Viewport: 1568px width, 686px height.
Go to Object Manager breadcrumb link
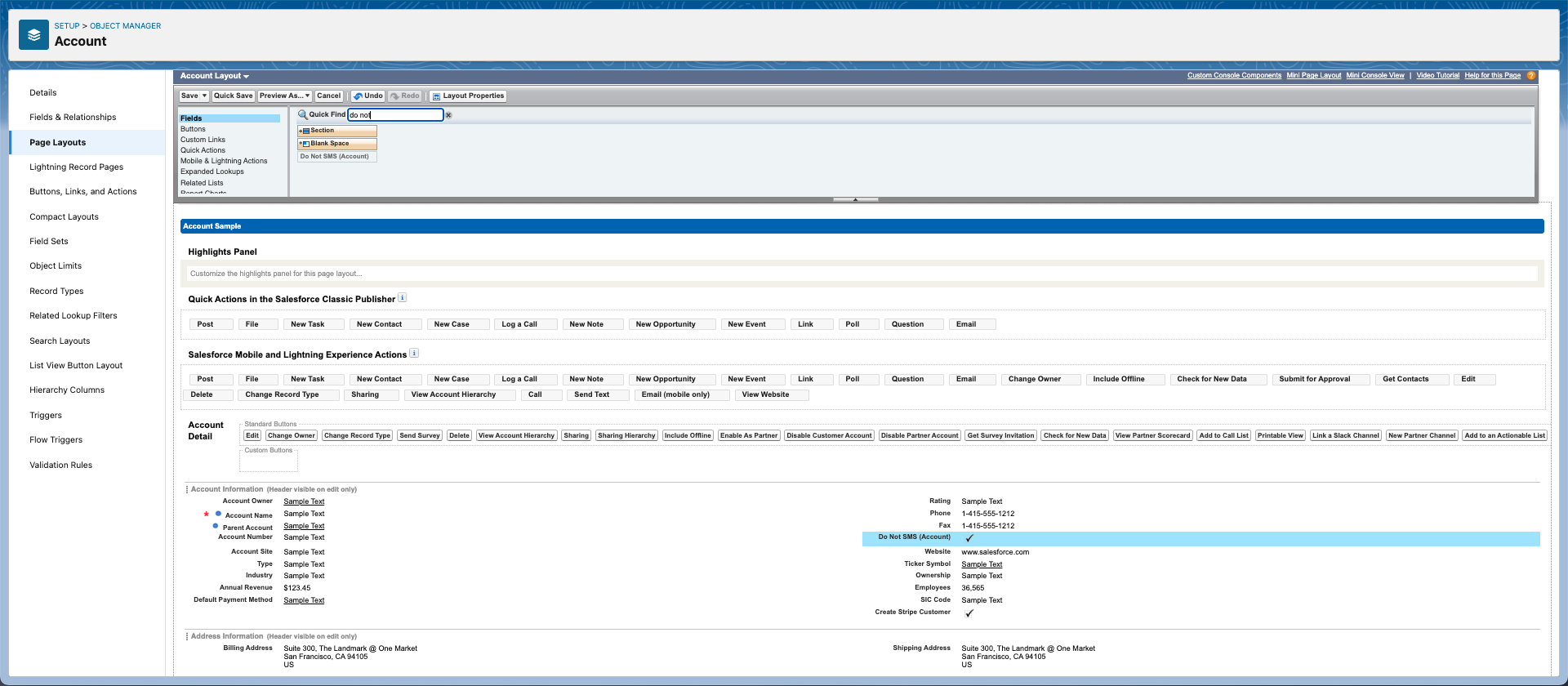point(125,26)
